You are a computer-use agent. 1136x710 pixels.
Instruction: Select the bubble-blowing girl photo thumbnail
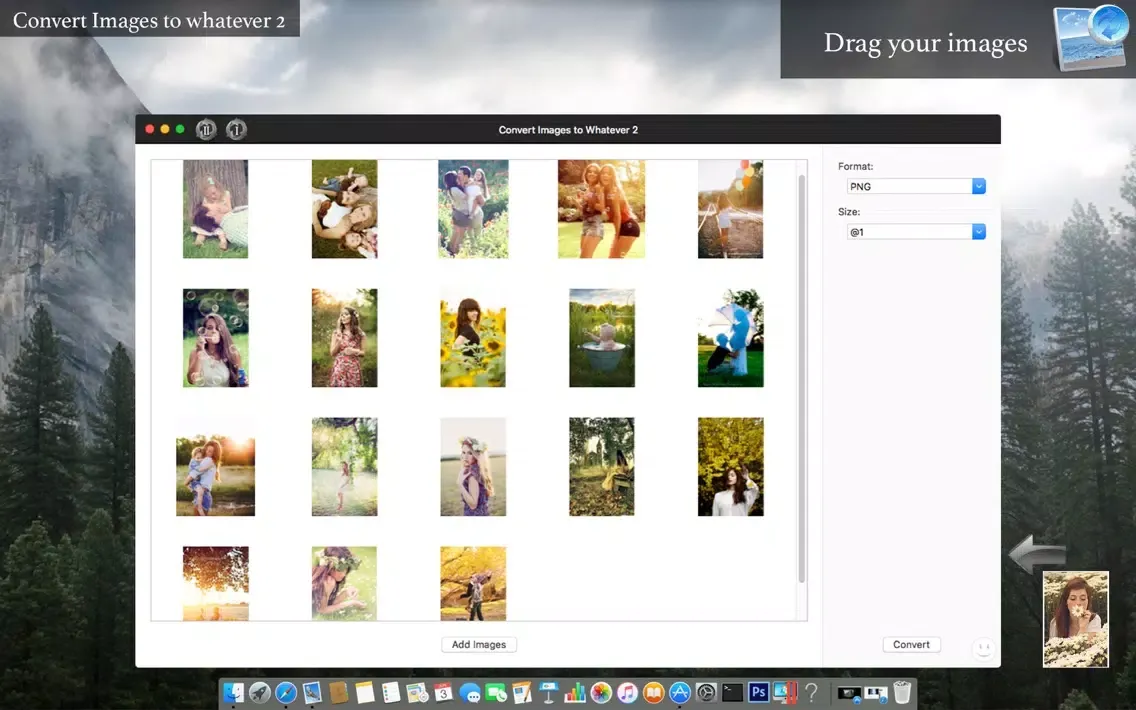[x=215, y=337]
